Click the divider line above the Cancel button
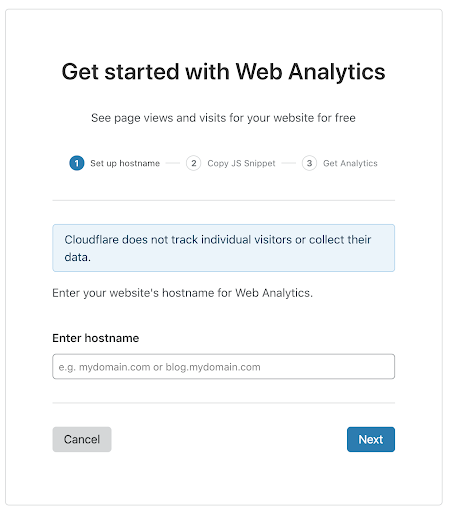Screen dimensions: 452x512 (224, 403)
